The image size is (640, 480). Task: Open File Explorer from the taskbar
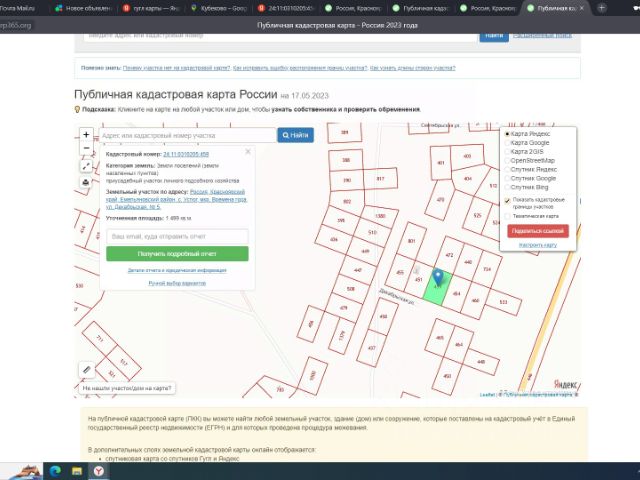click(76, 470)
